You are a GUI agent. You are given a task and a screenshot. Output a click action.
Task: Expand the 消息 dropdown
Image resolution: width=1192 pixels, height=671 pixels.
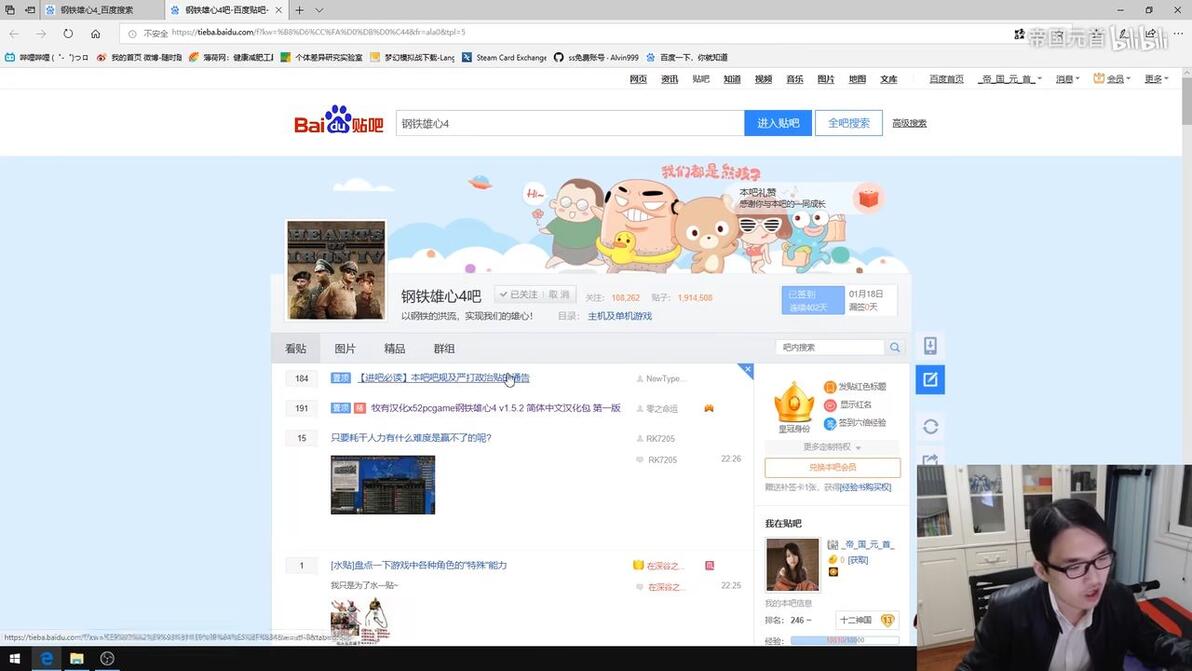1067,79
